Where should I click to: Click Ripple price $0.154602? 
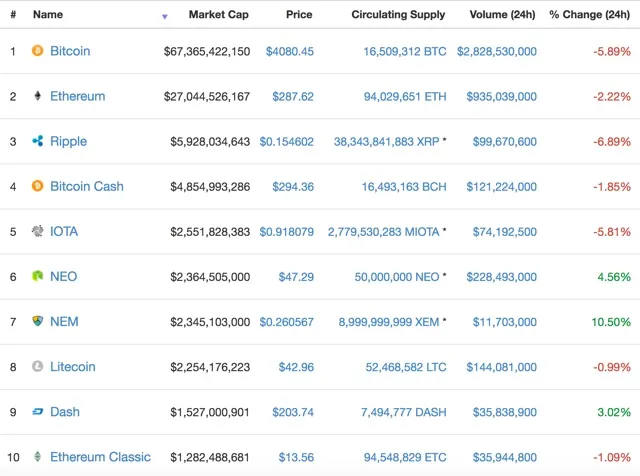pyautogui.click(x=287, y=142)
